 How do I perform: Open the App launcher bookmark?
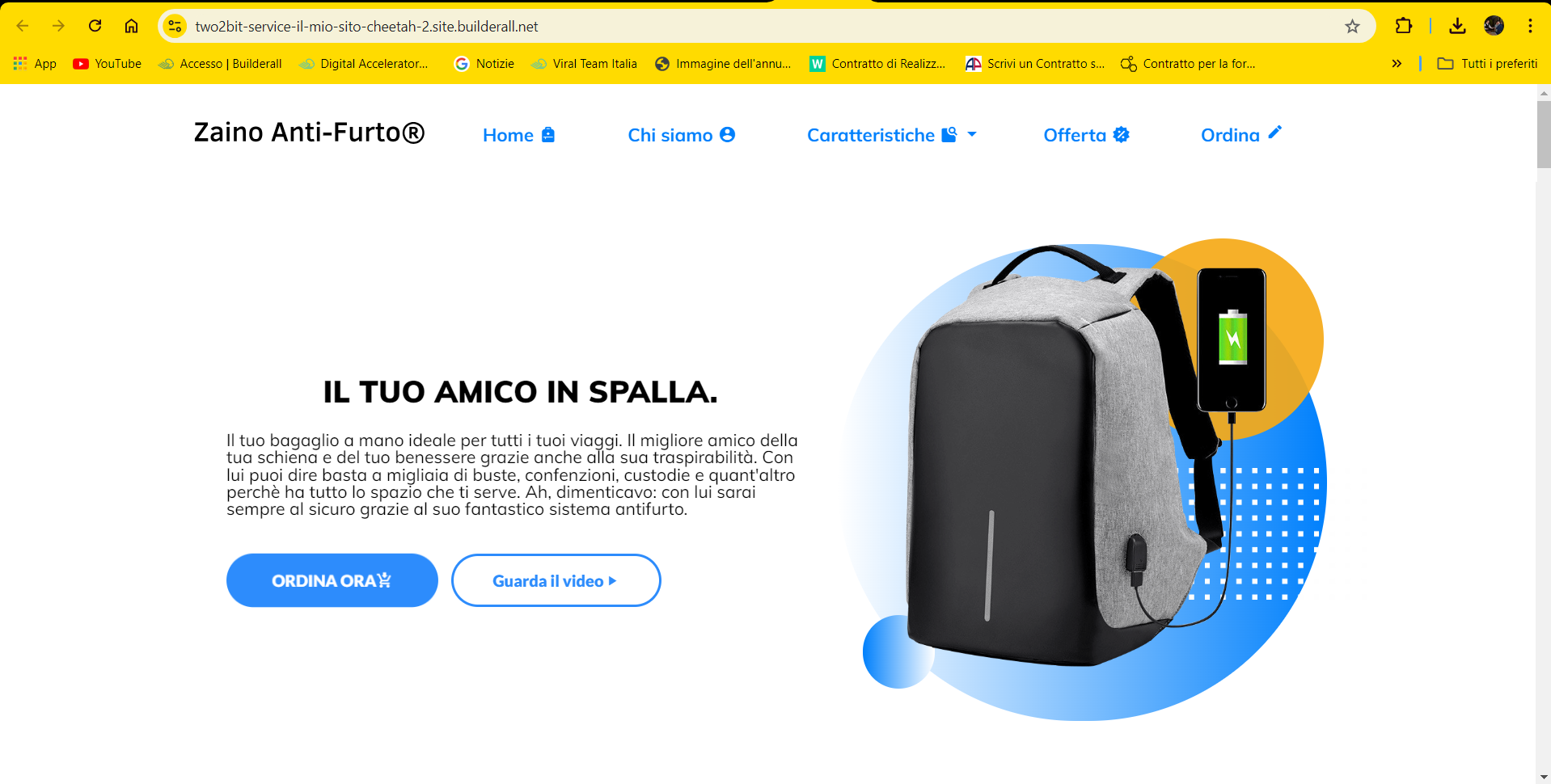click(36, 64)
